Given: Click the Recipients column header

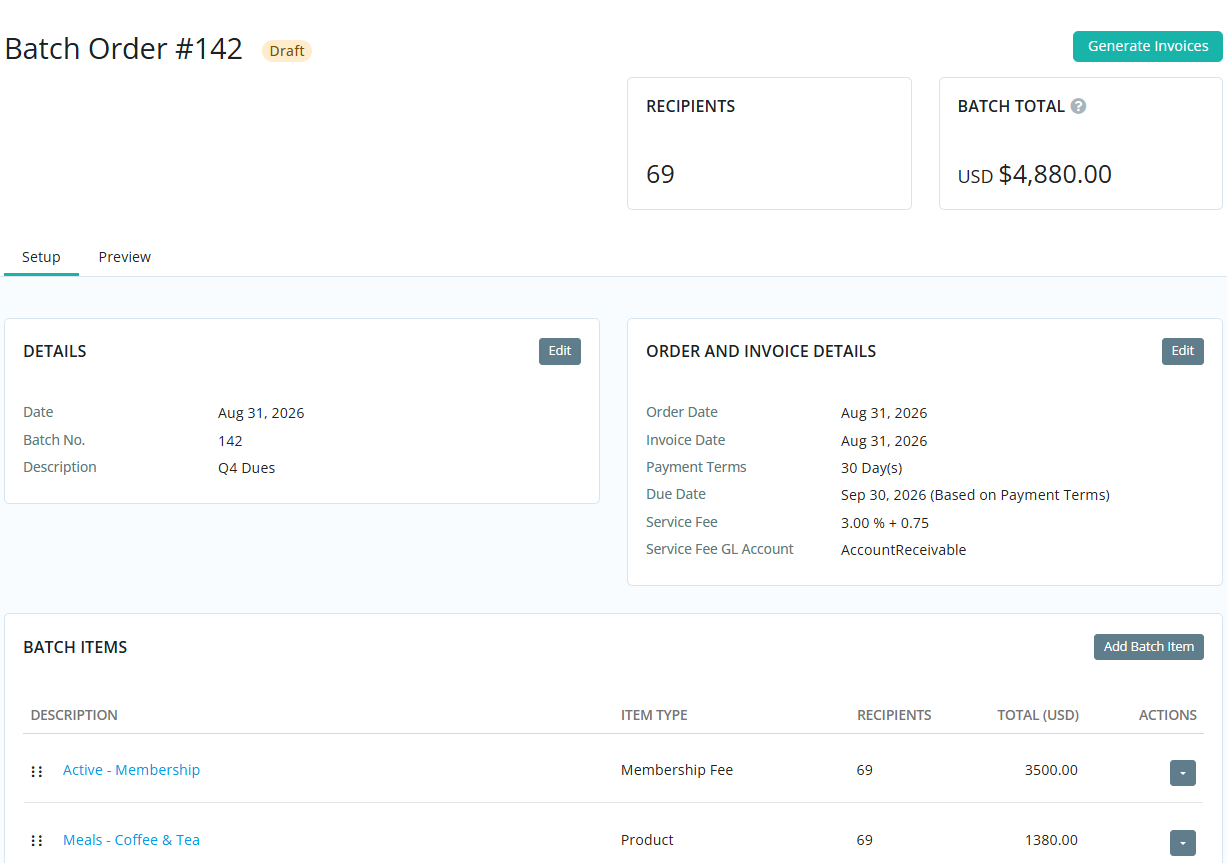Looking at the screenshot, I should click(x=894, y=715).
